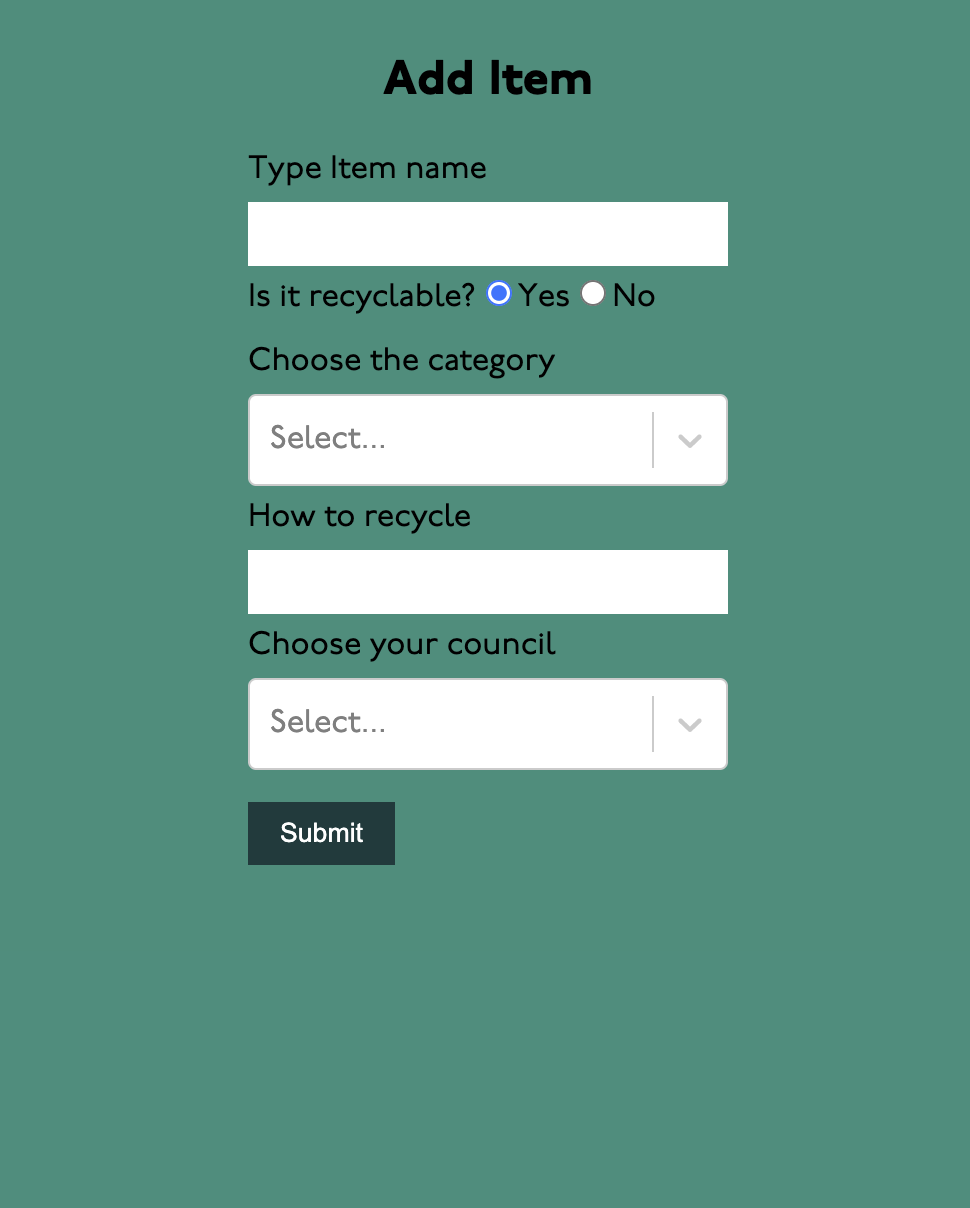
Task: Open the 'Choose the category' selector
Action: [x=450, y=439]
